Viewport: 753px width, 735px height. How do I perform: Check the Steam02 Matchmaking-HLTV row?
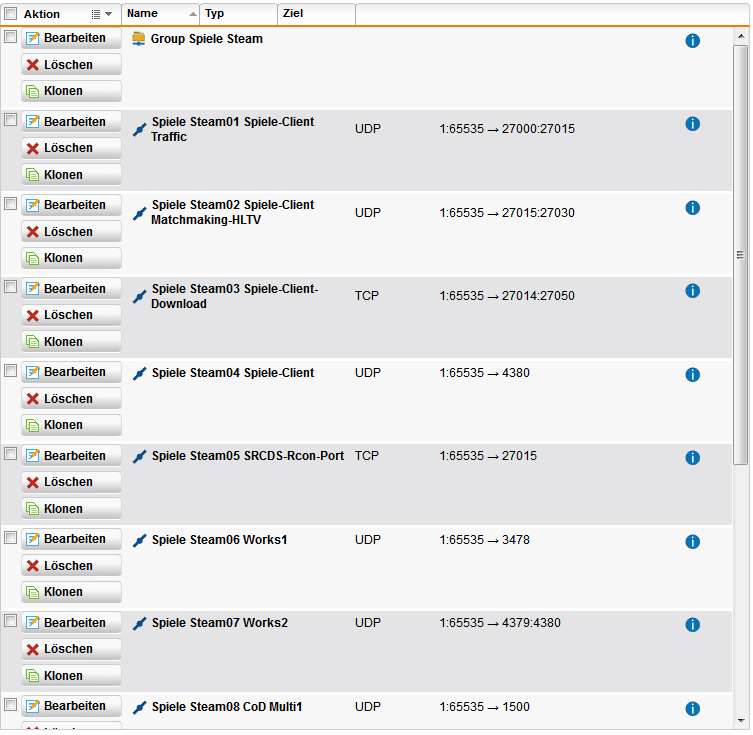[x=11, y=204]
